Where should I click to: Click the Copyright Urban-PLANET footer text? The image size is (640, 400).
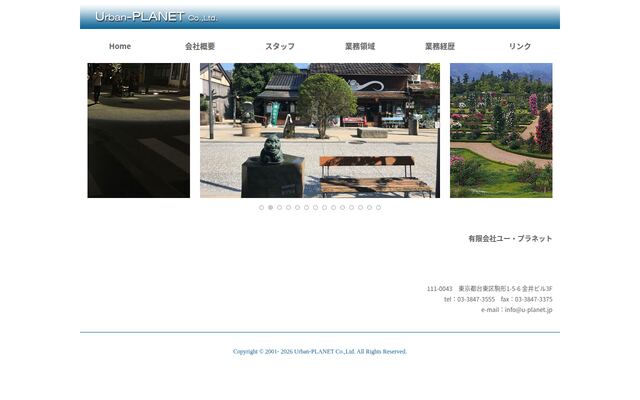pyautogui.click(x=320, y=351)
